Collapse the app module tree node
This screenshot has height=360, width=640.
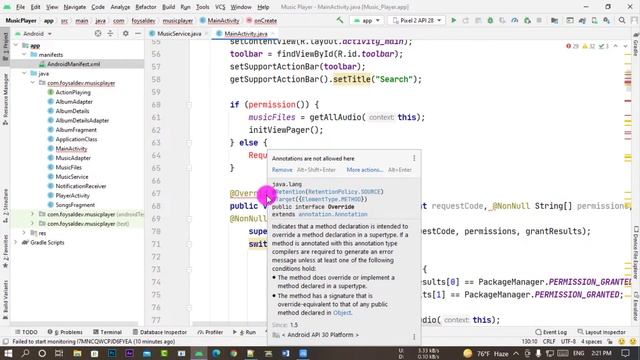[16, 45]
